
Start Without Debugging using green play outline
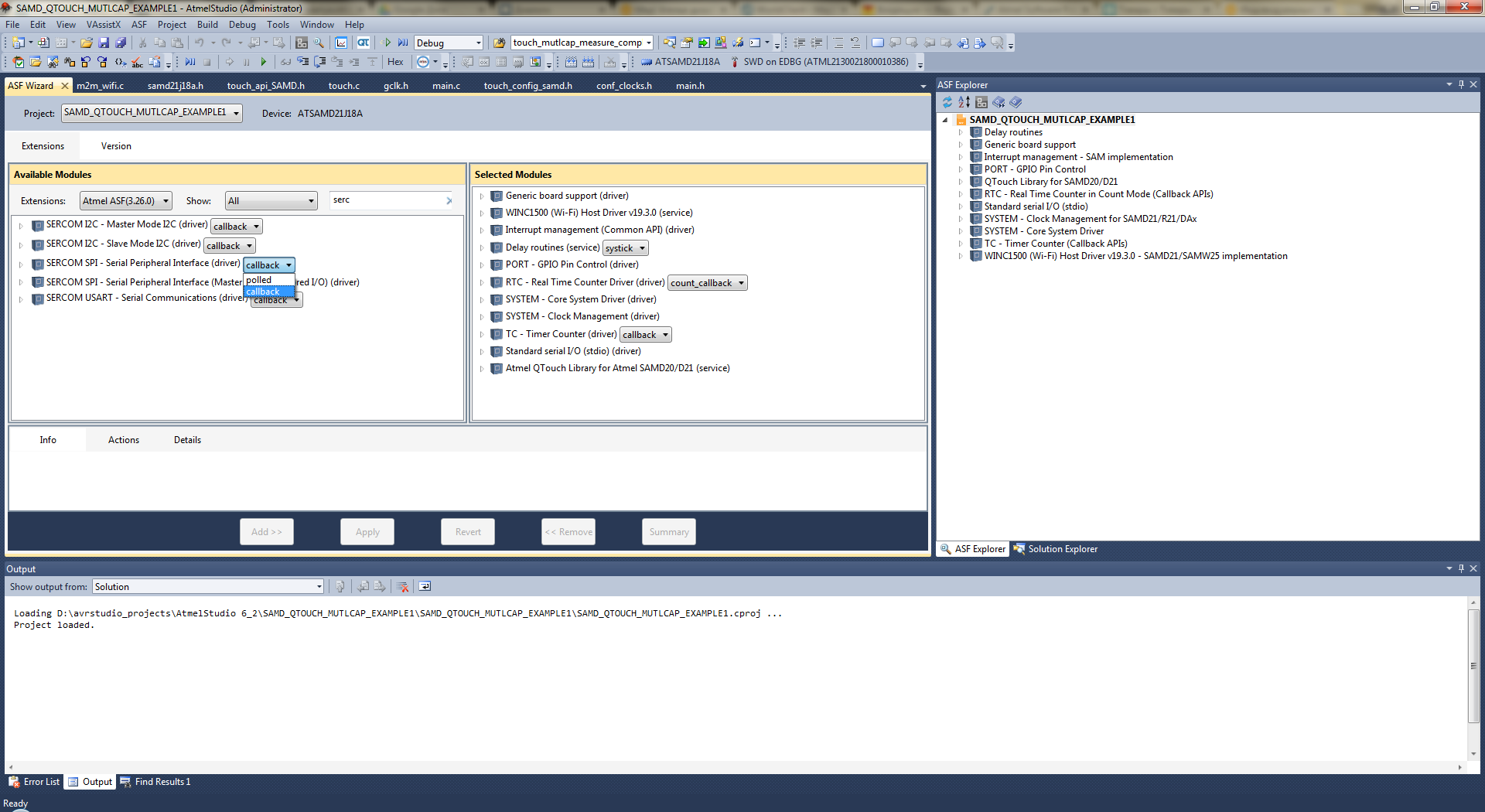387,43
